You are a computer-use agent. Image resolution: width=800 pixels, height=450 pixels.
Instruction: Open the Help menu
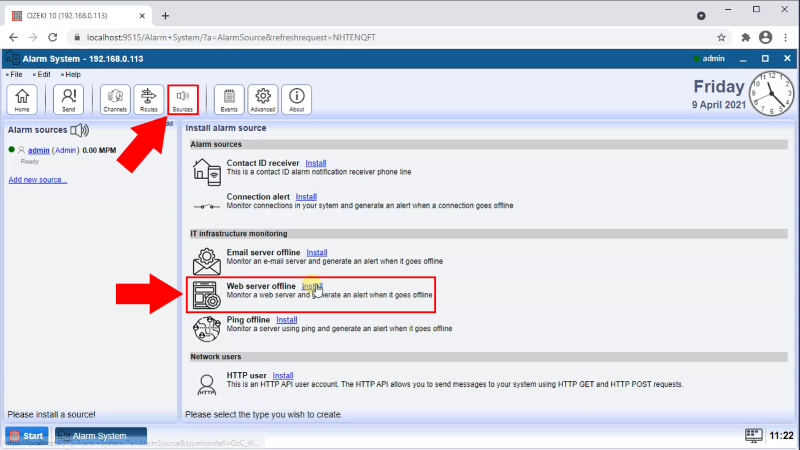click(x=73, y=74)
